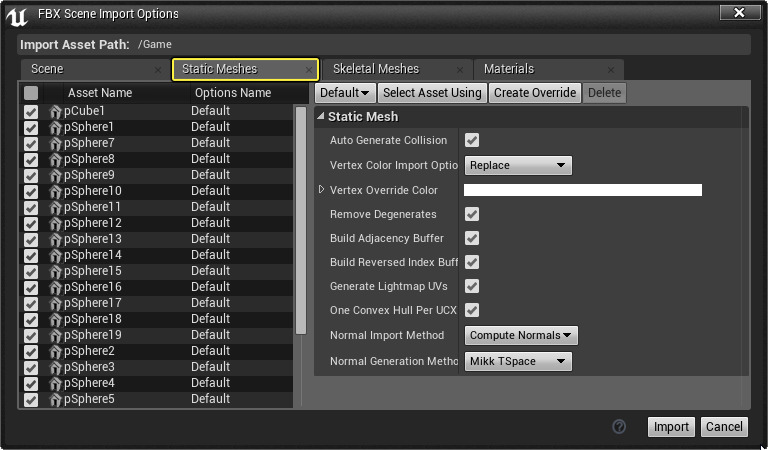Click the help question mark icon

(619, 427)
